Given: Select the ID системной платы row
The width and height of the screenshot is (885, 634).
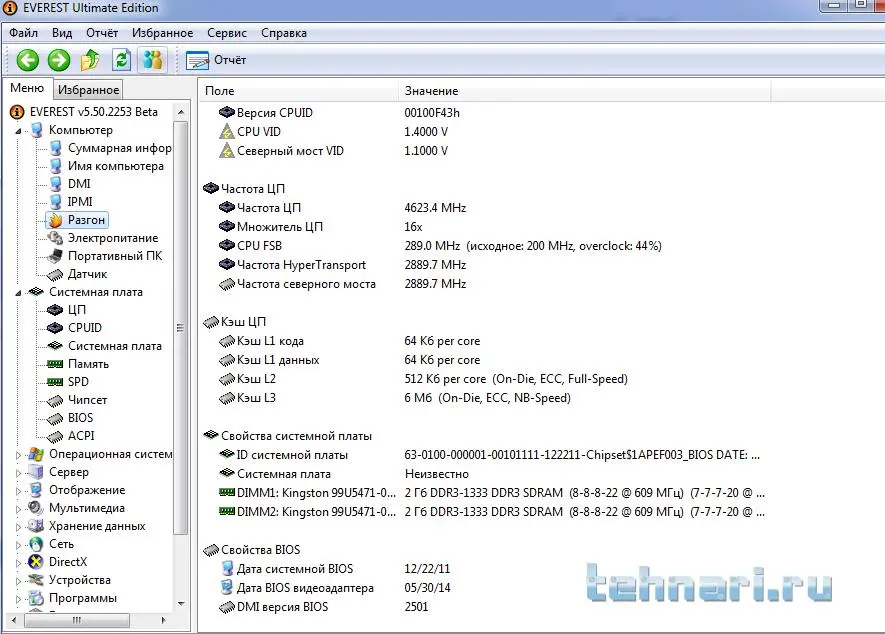Looking at the screenshot, I should (x=489, y=455).
